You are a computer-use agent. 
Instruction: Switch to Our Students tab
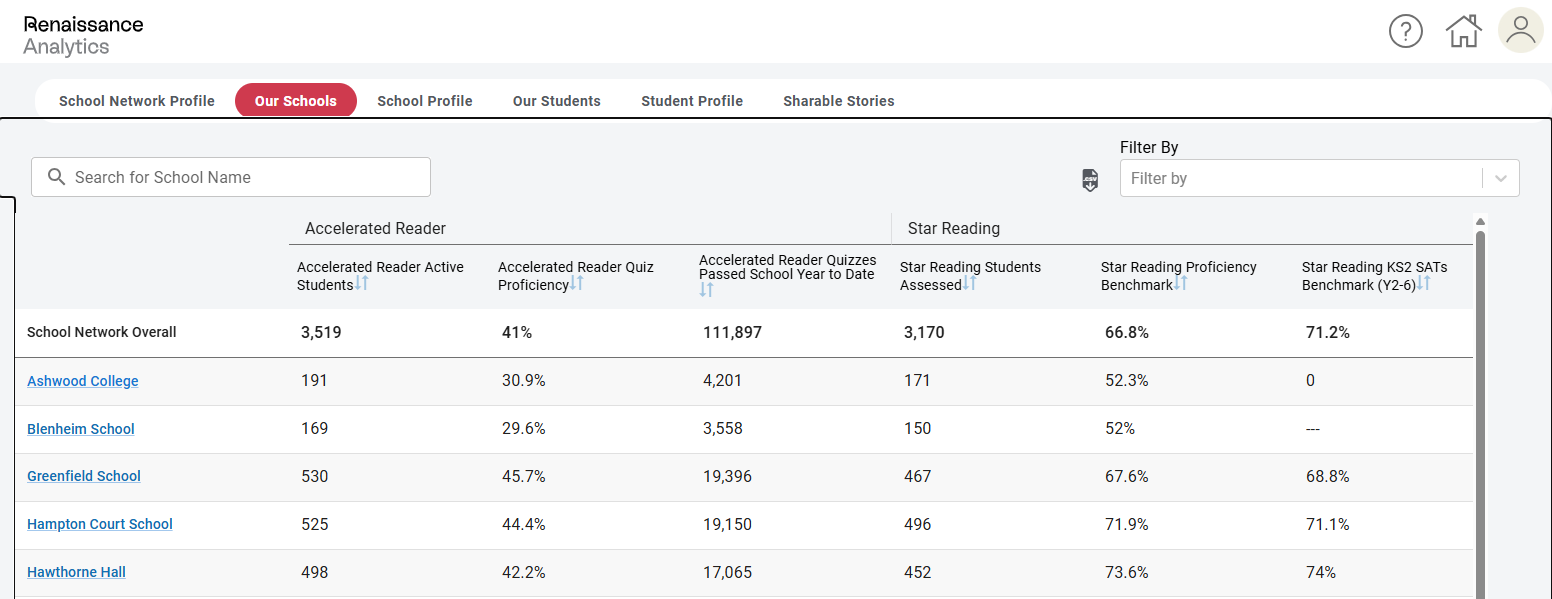tap(557, 101)
